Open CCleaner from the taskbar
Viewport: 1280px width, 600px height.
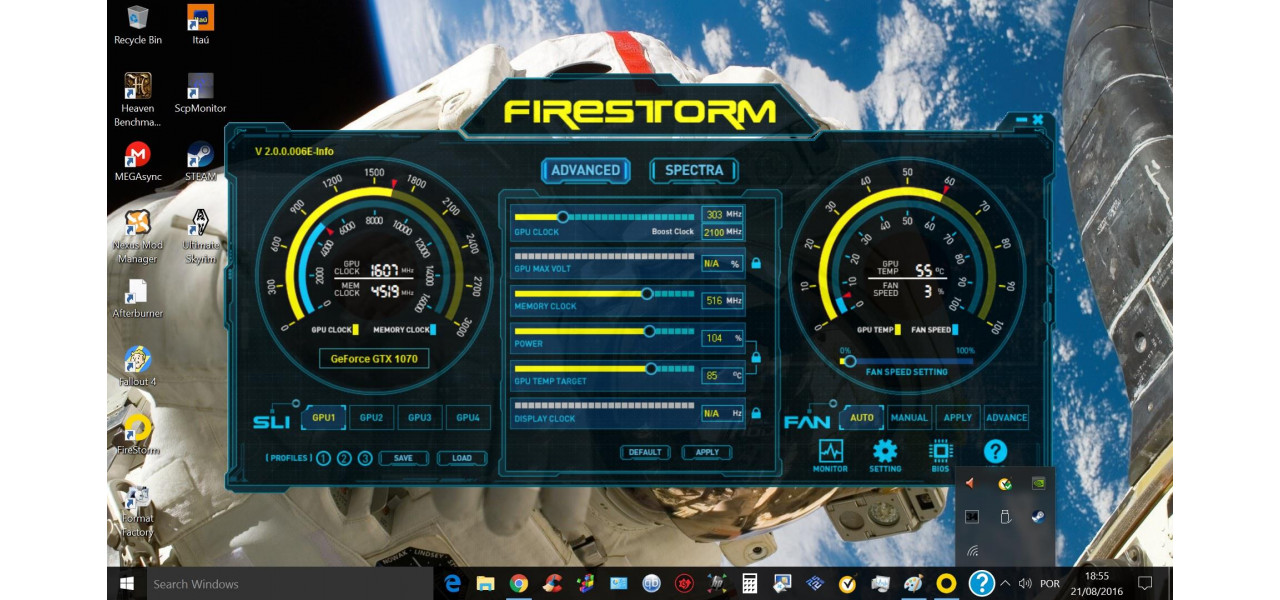pyautogui.click(x=551, y=583)
